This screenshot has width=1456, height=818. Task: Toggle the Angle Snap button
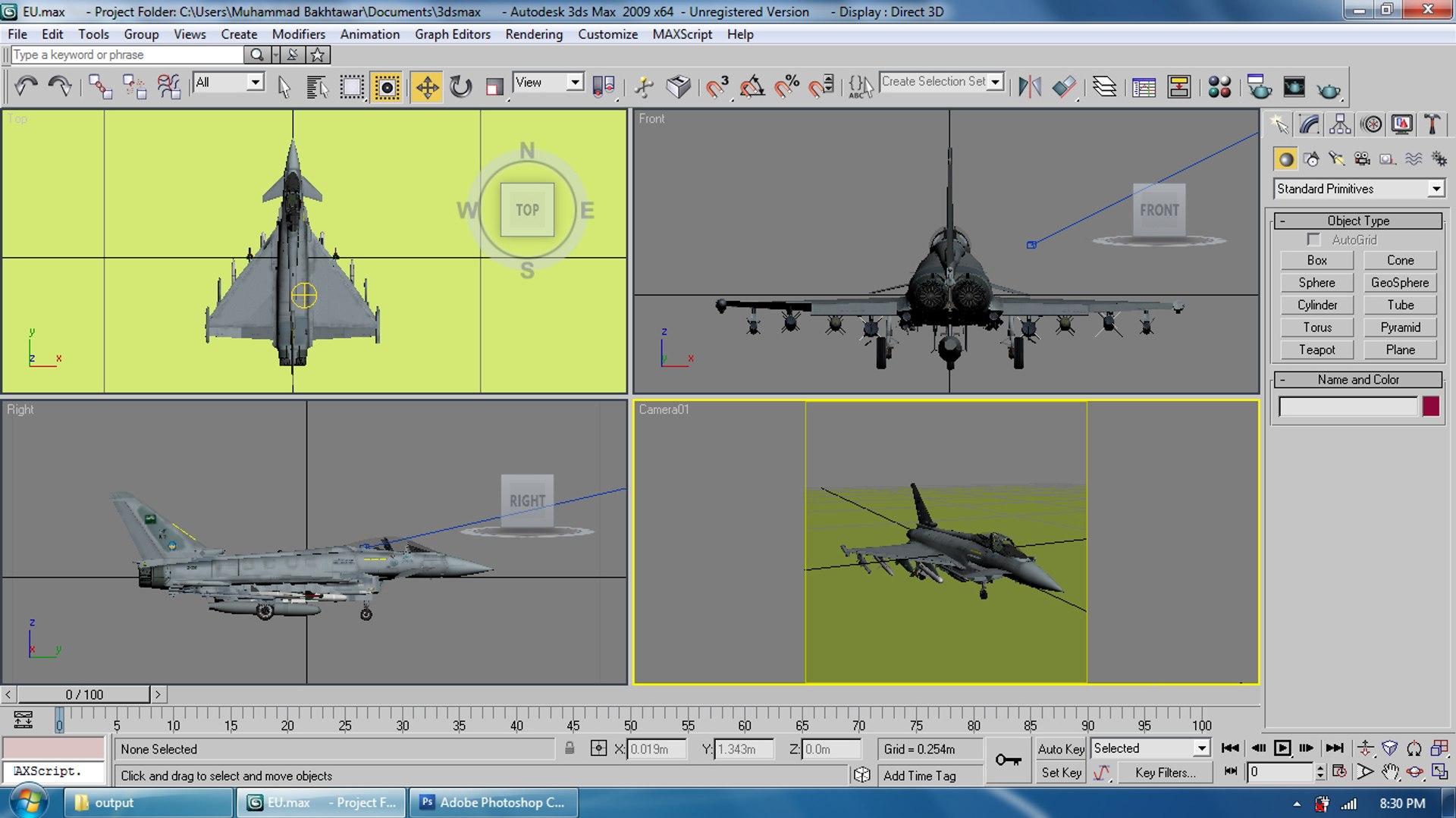click(x=752, y=86)
